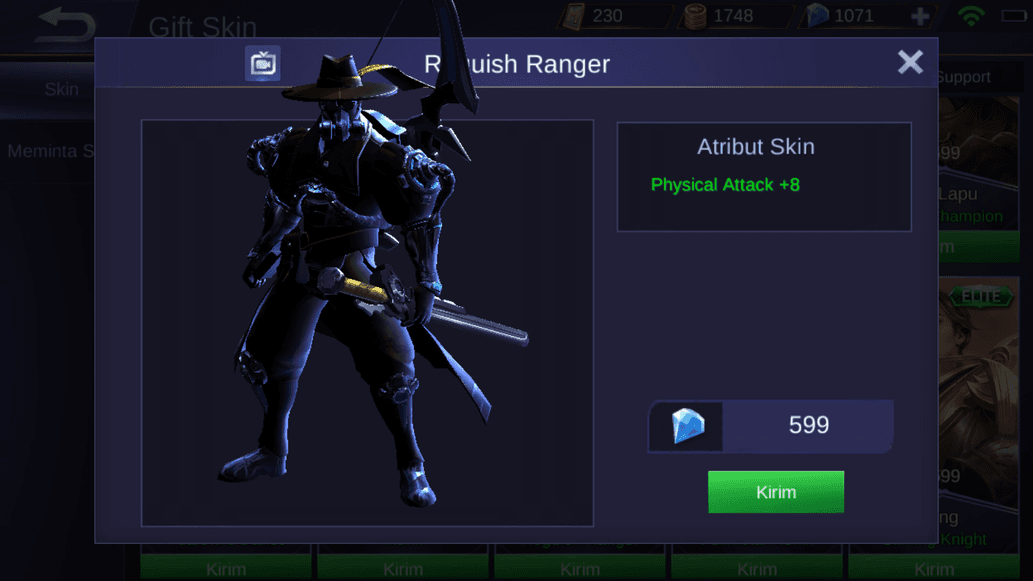Click the first background Kirim button at bottom
The image size is (1033, 581).
coord(225,568)
